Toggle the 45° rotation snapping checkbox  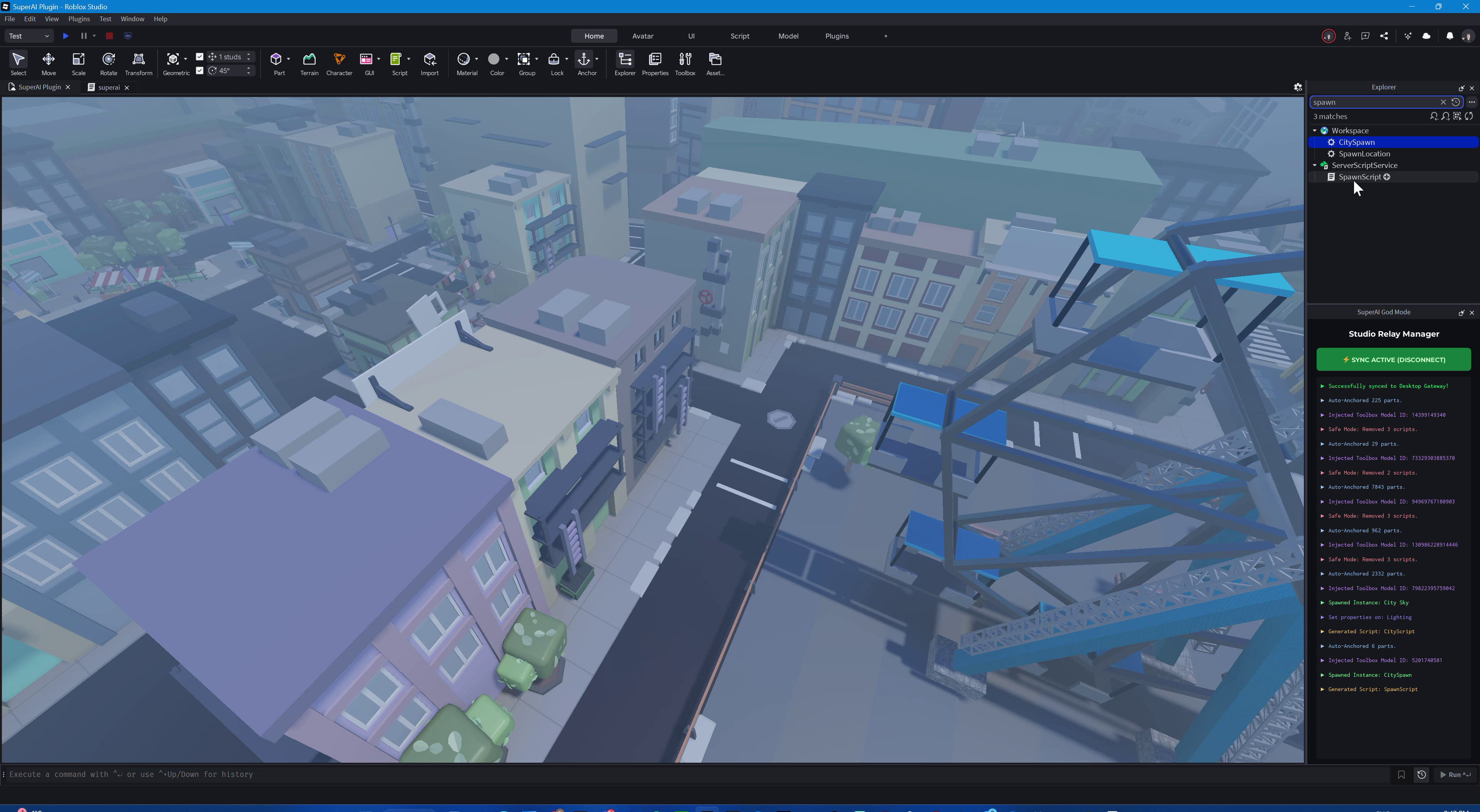click(x=199, y=70)
